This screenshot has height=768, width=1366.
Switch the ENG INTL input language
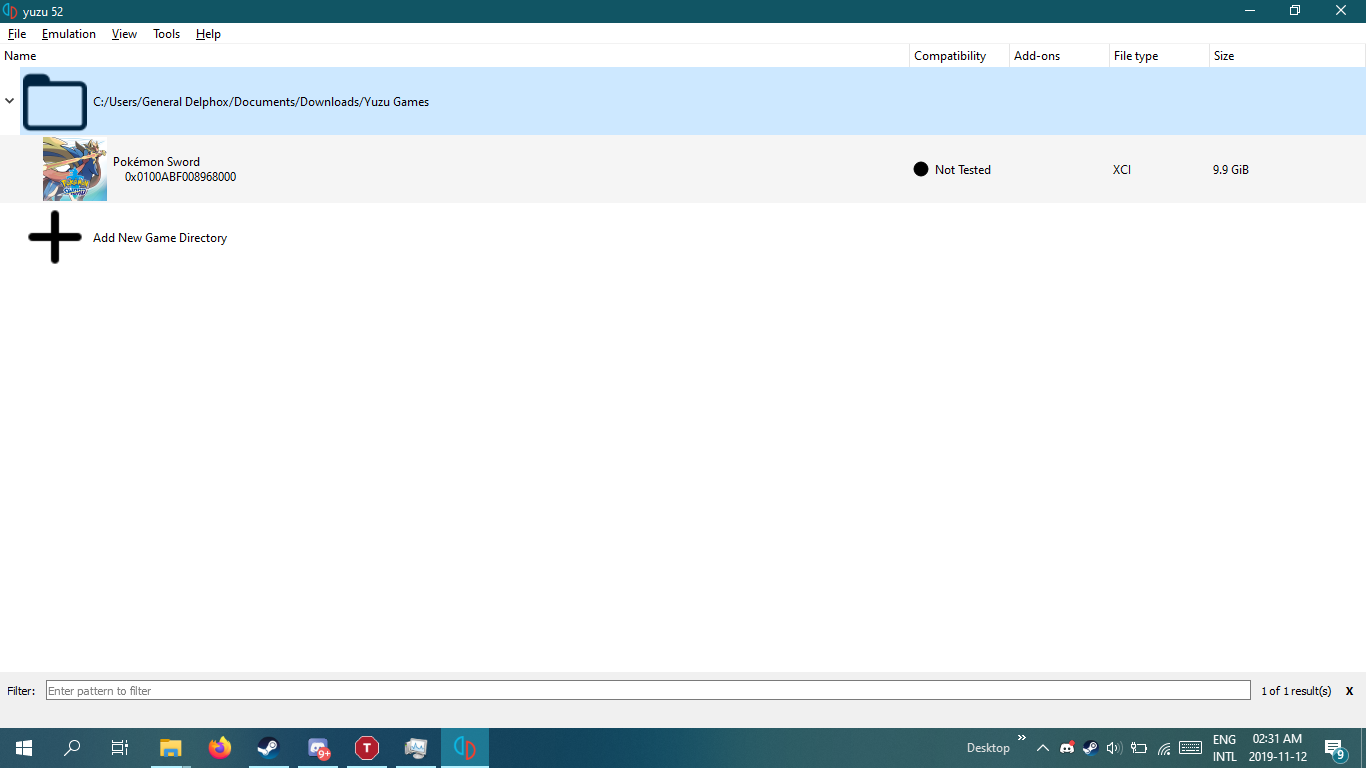click(1225, 748)
